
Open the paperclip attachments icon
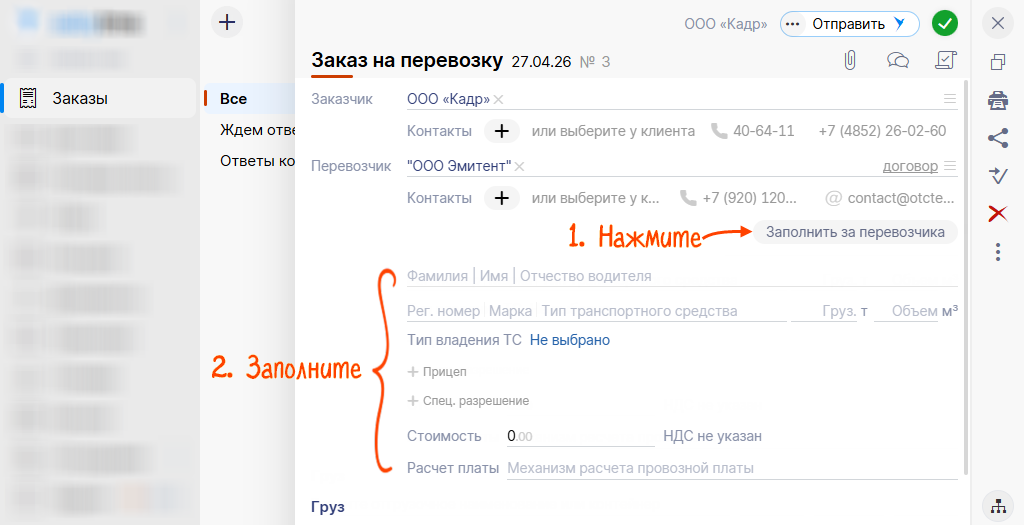coord(850,61)
